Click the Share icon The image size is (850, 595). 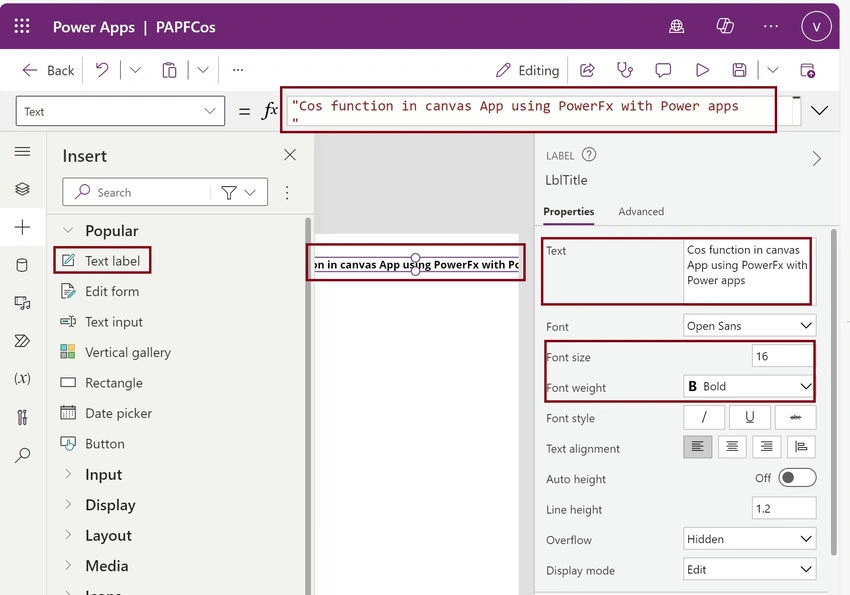point(587,70)
